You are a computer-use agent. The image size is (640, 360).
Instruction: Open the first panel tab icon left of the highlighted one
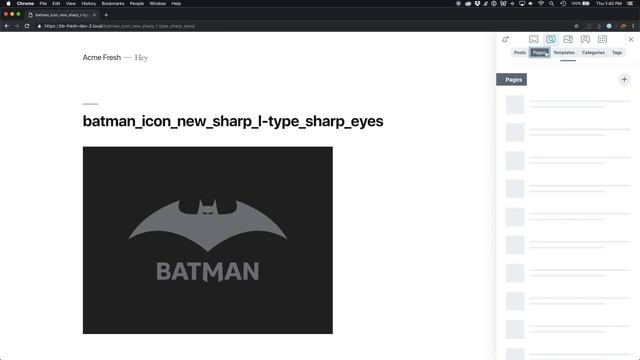tap(533, 39)
